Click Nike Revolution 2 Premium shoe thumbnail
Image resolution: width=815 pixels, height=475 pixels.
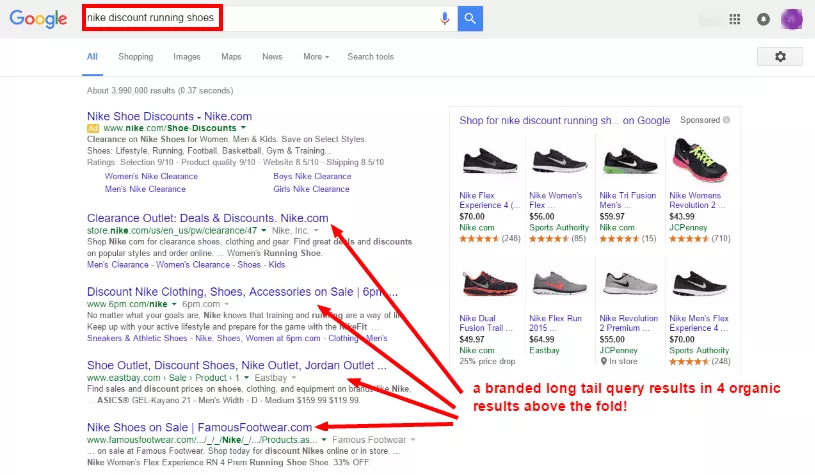(x=629, y=283)
